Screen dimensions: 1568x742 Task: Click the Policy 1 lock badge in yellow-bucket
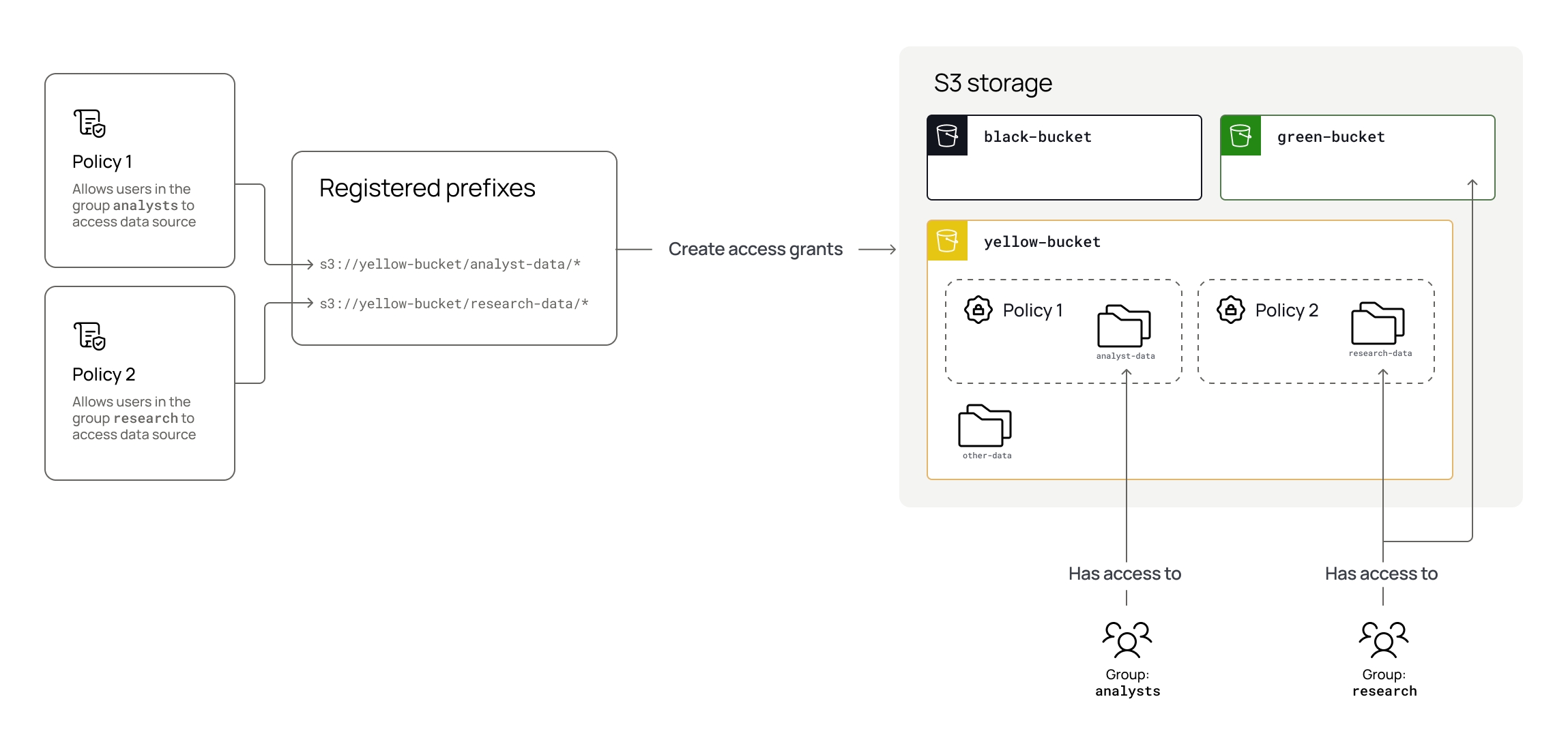pyautogui.click(x=978, y=310)
